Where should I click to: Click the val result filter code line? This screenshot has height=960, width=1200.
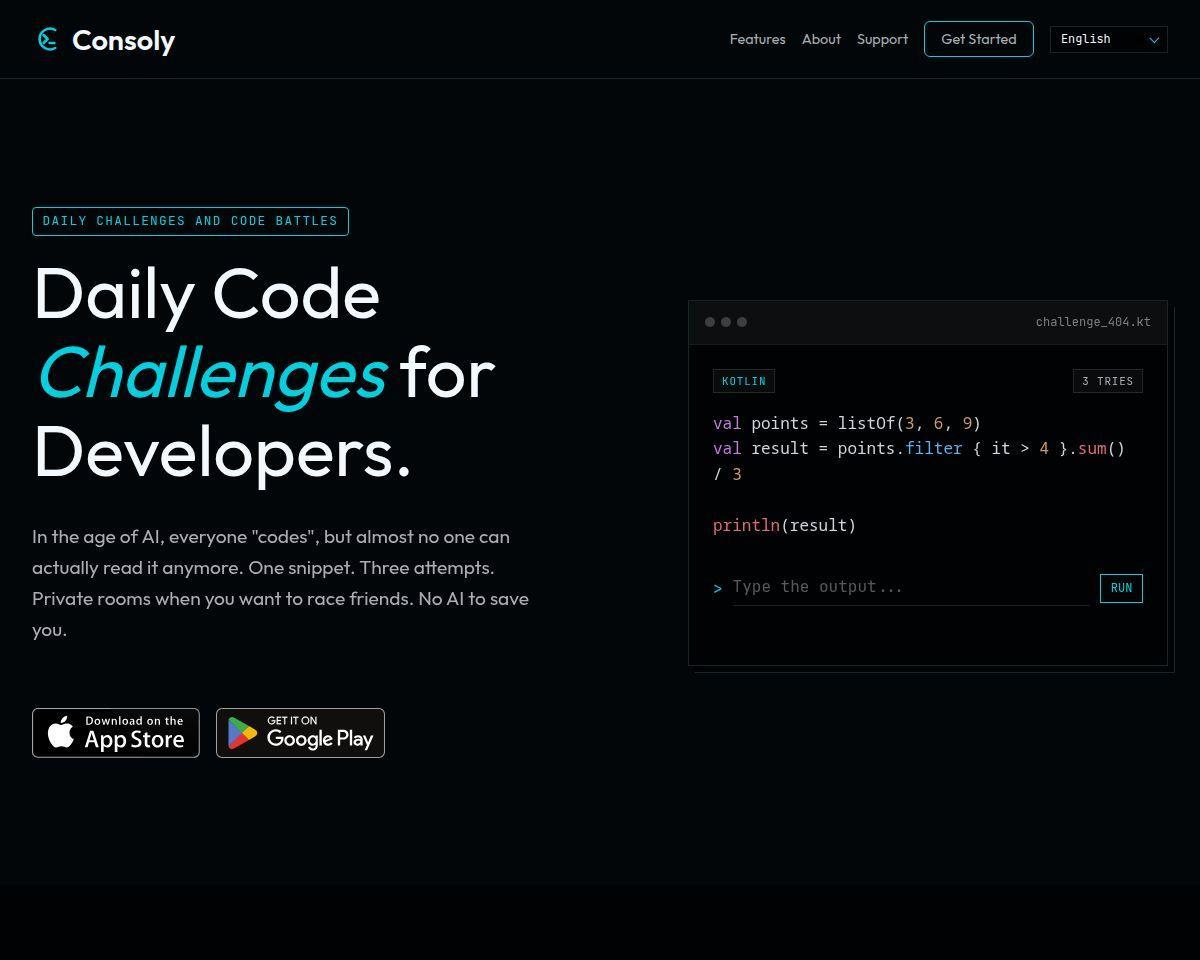(x=919, y=461)
